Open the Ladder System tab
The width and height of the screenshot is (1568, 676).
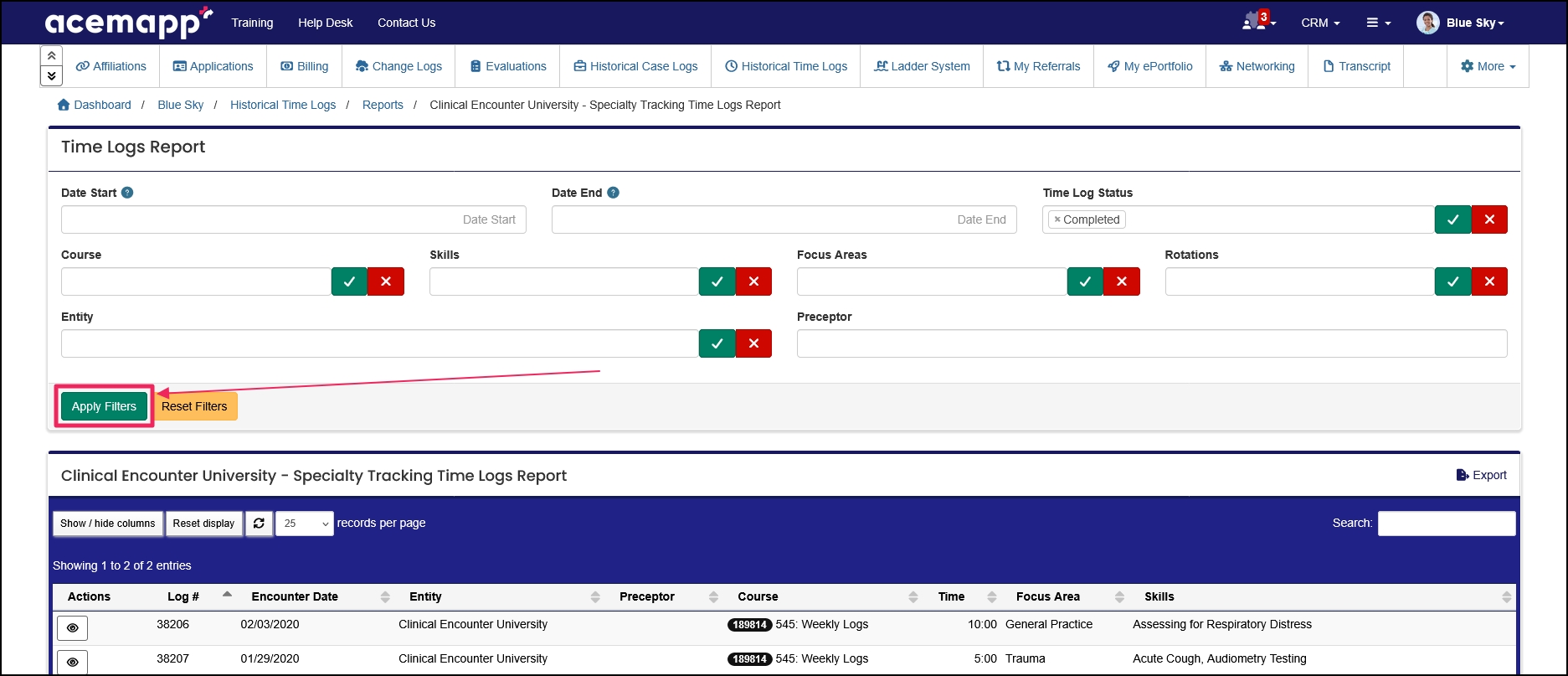pos(922,66)
